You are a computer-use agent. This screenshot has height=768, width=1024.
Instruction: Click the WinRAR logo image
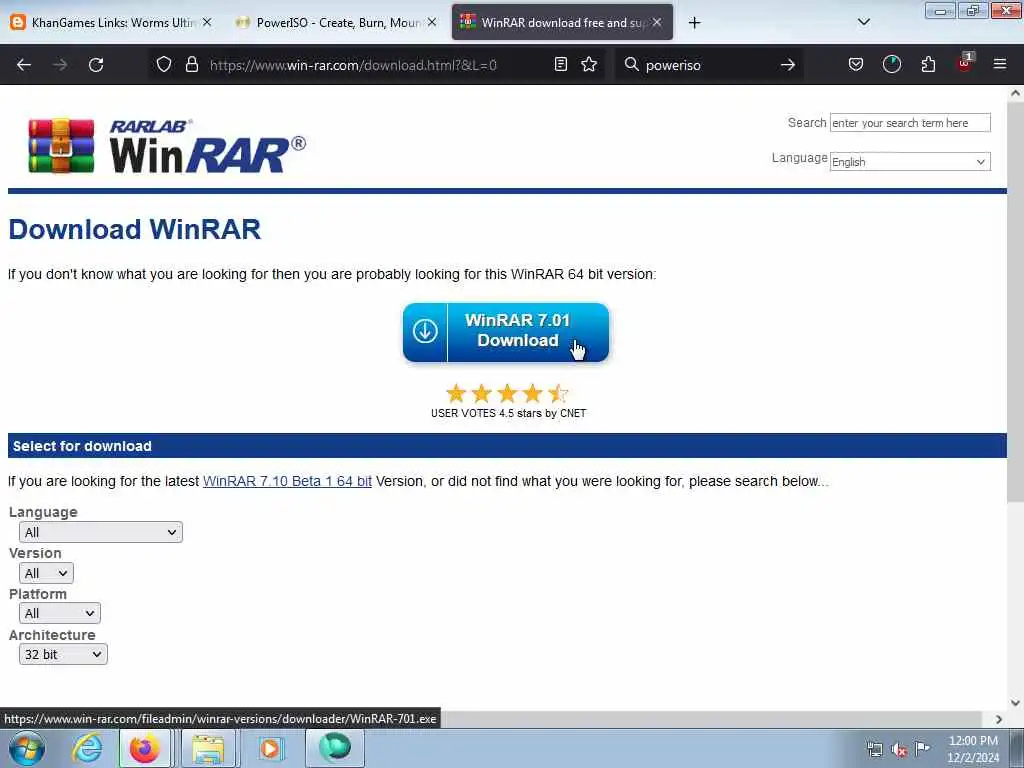pos(167,146)
